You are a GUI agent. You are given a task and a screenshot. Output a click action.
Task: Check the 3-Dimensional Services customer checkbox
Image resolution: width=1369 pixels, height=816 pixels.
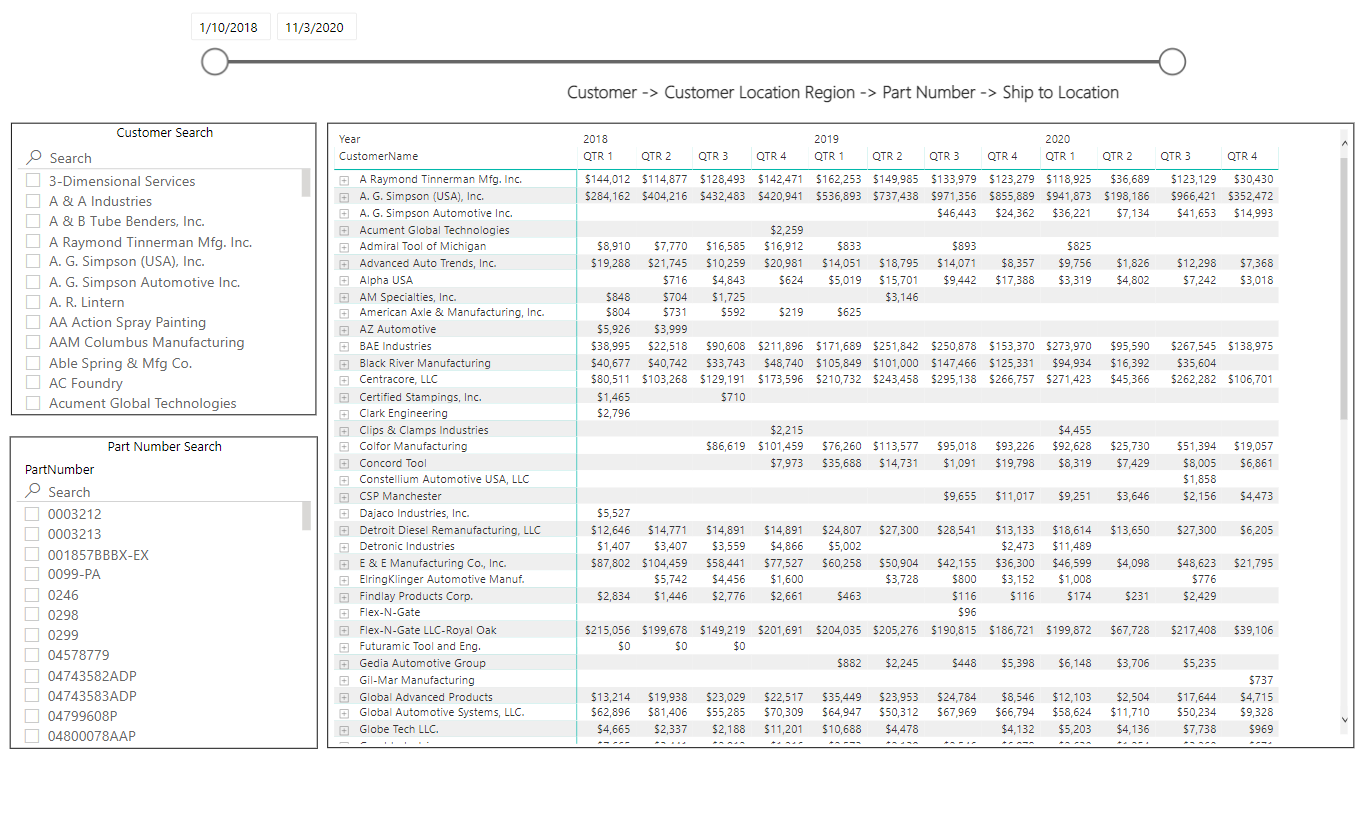click(33, 181)
